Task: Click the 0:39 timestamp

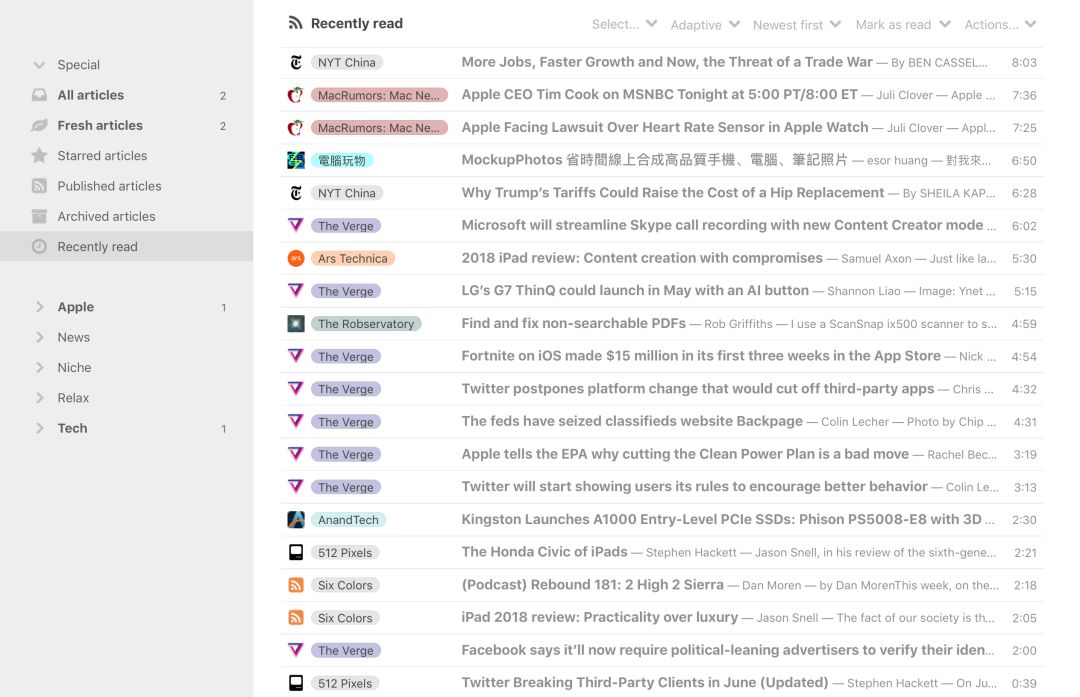Action: 1024,683
